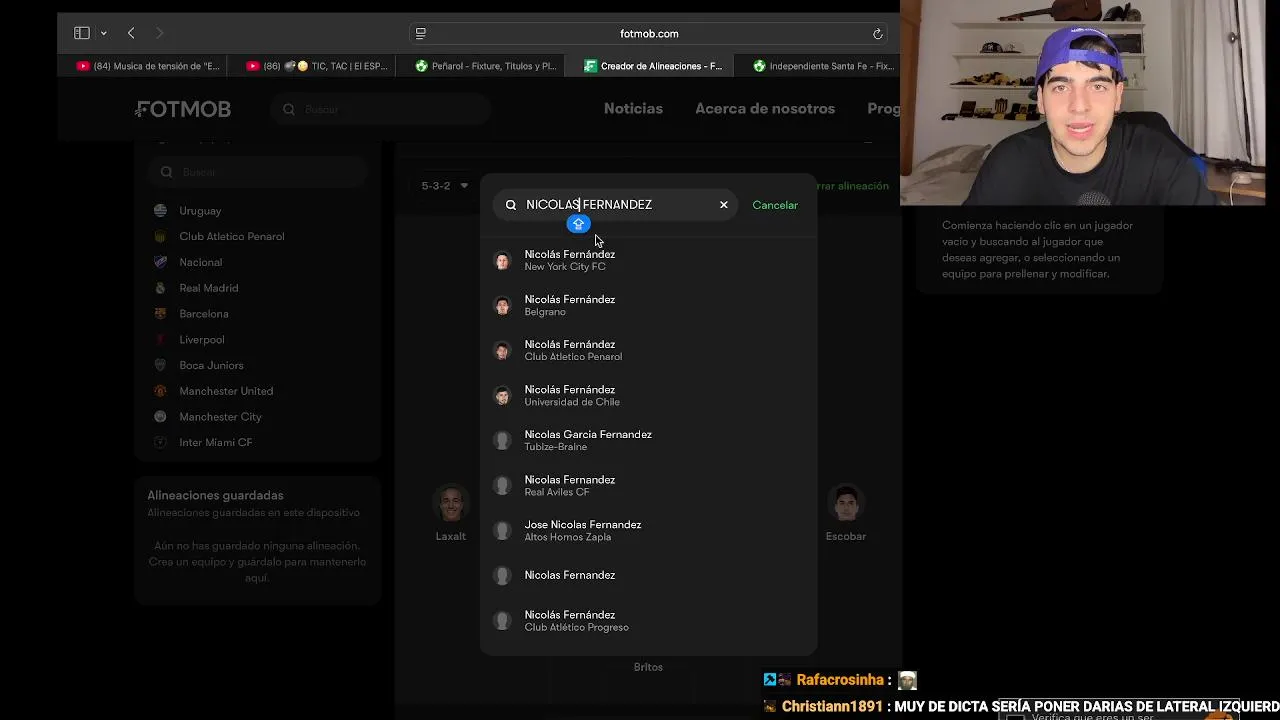Click the New York City FC player avatar

(x=502, y=261)
